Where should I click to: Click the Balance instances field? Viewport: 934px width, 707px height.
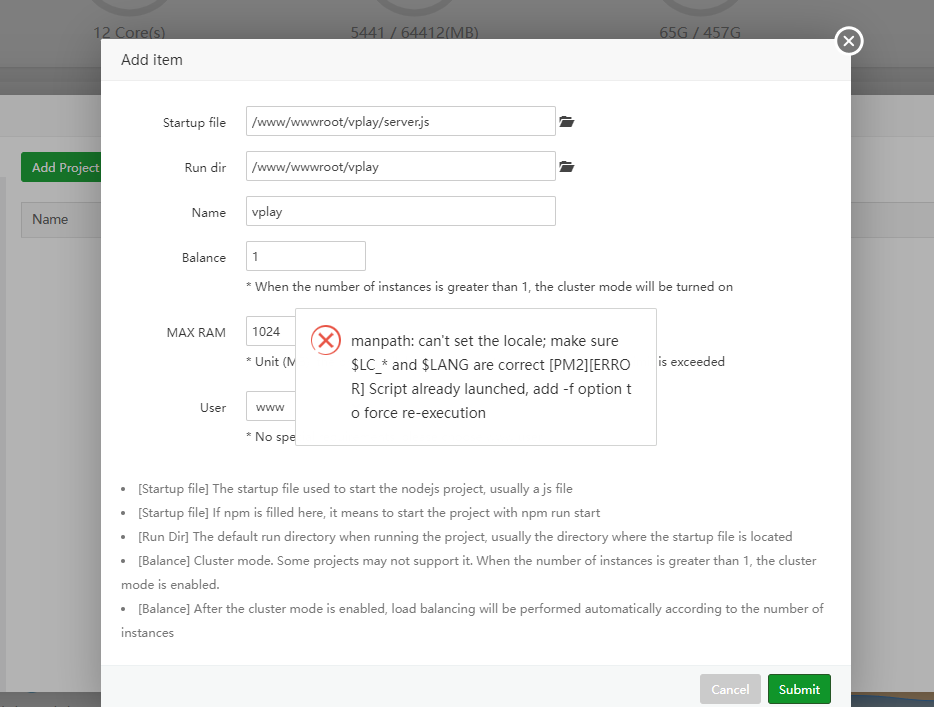(305, 256)
